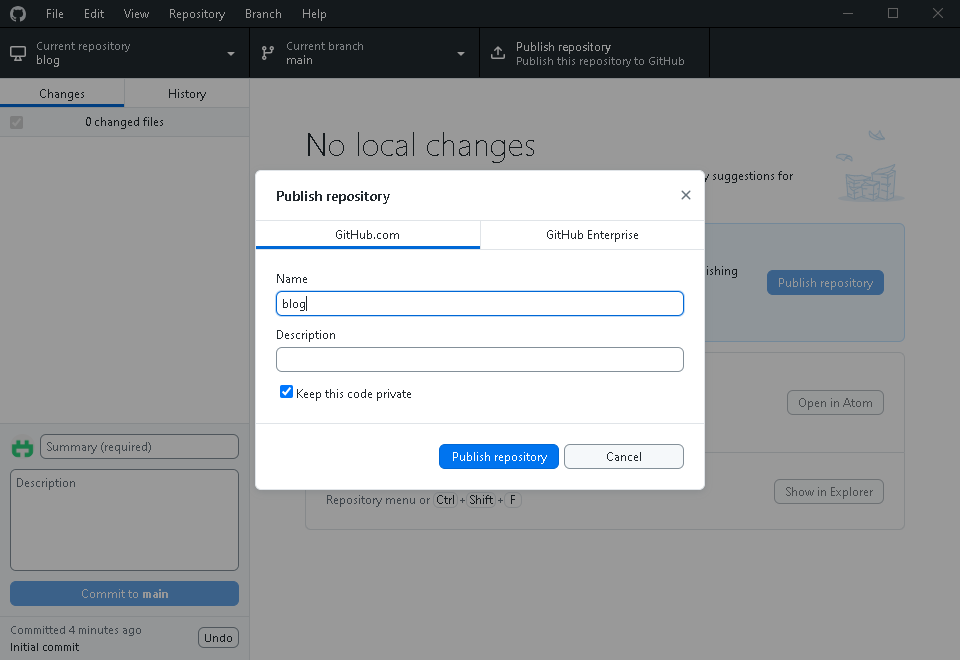Uncheck Keep this code private
This screenshot has height=660, width=960.
[x=287, y=393]
